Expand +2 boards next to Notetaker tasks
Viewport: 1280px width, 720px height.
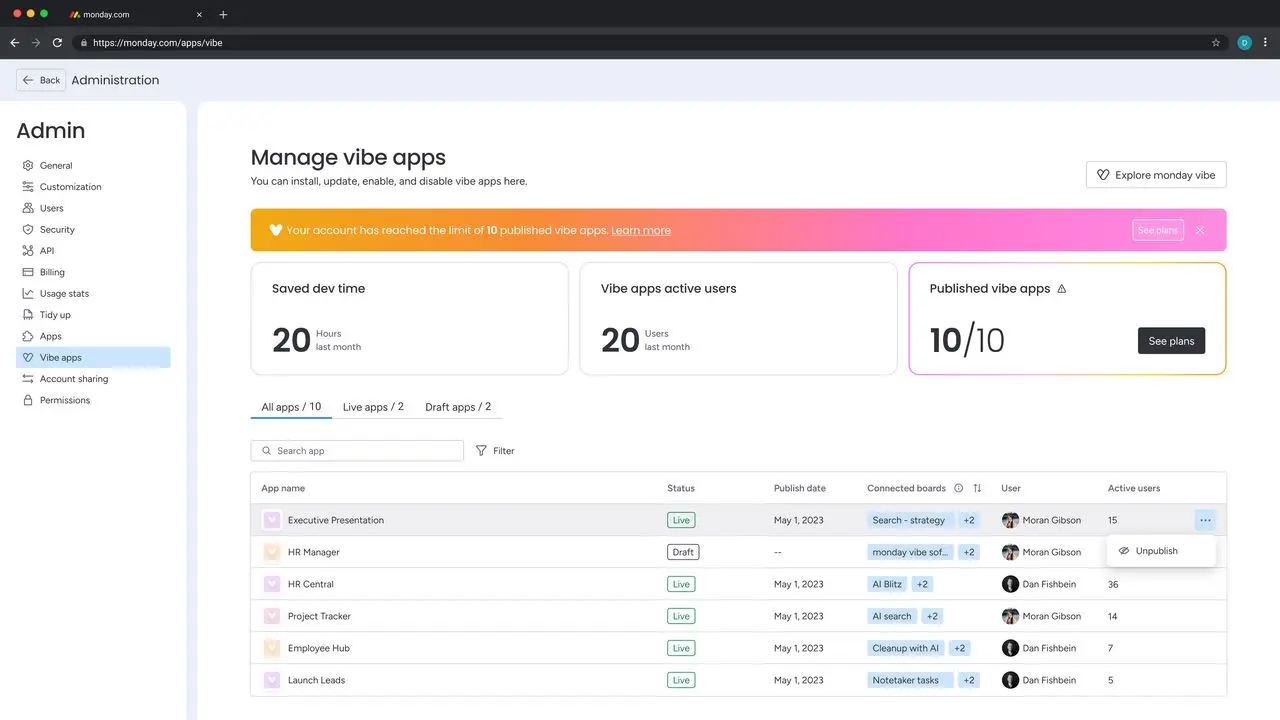click(x=969, y=680)
